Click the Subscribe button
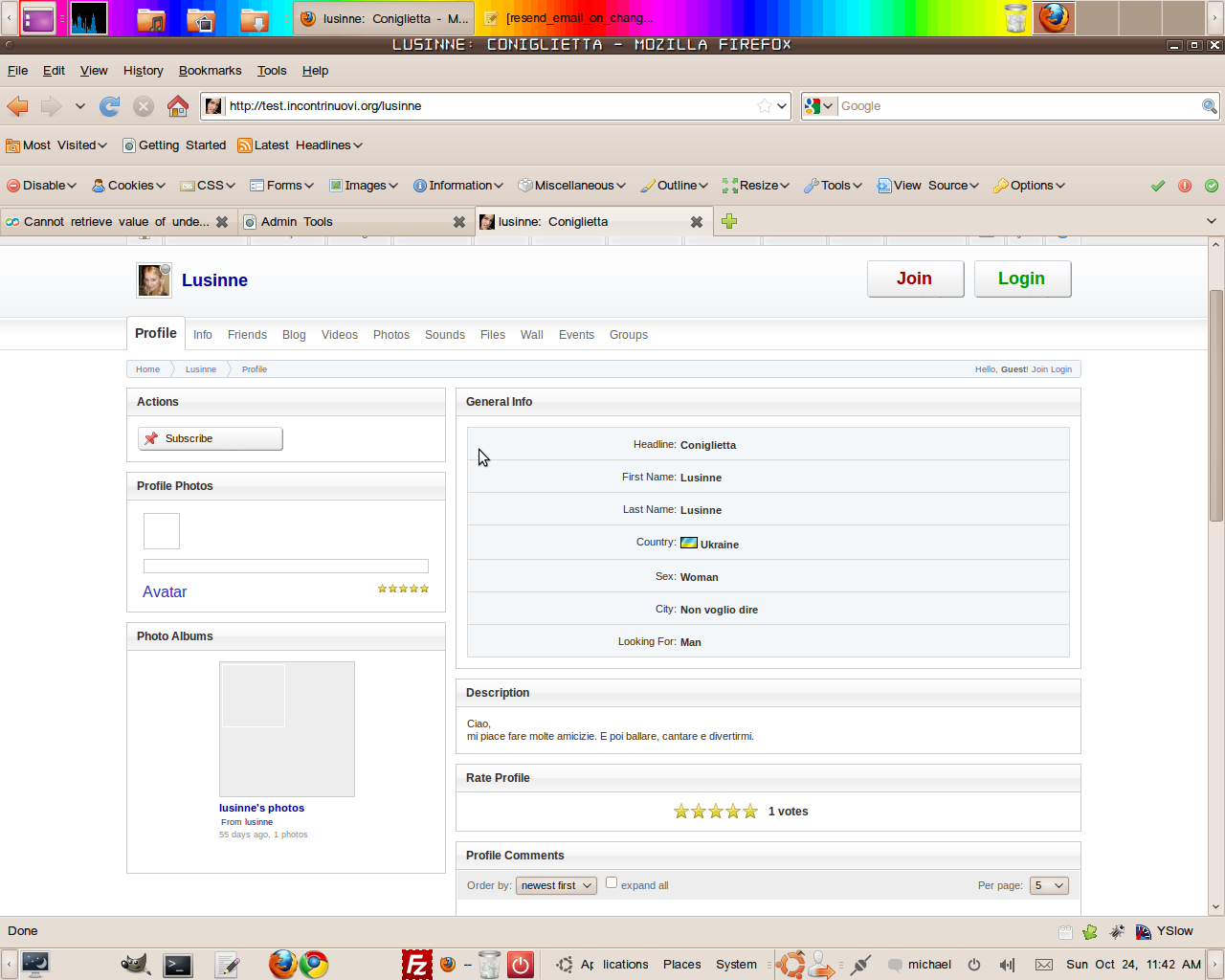 pos(211,438)
